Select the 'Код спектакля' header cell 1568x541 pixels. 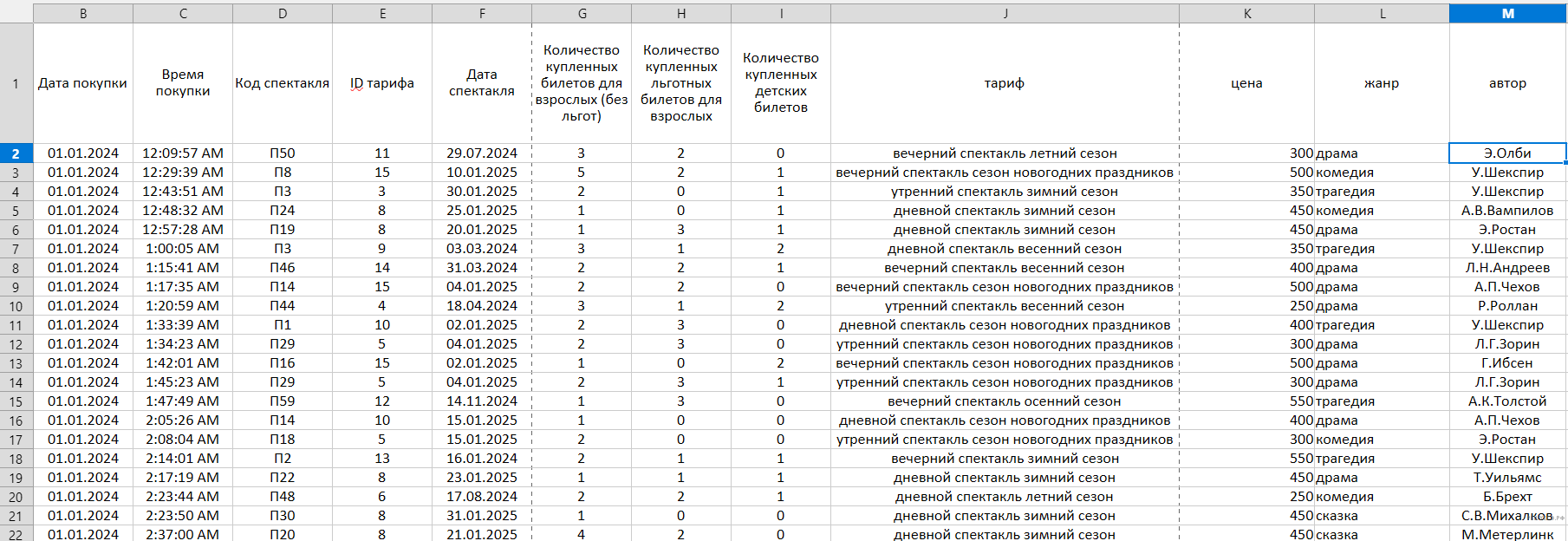pyautogui.click(x=282, y=83)
